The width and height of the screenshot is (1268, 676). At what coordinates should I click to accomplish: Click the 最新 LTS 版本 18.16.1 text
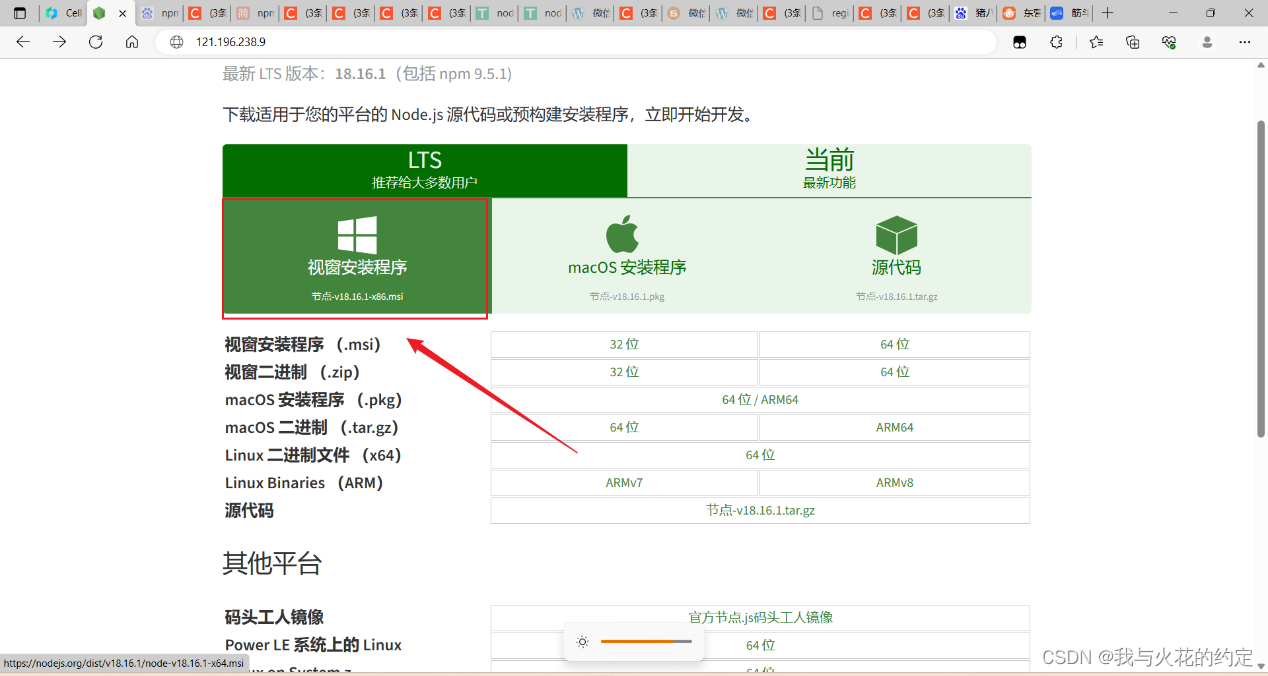coord(367,74)
